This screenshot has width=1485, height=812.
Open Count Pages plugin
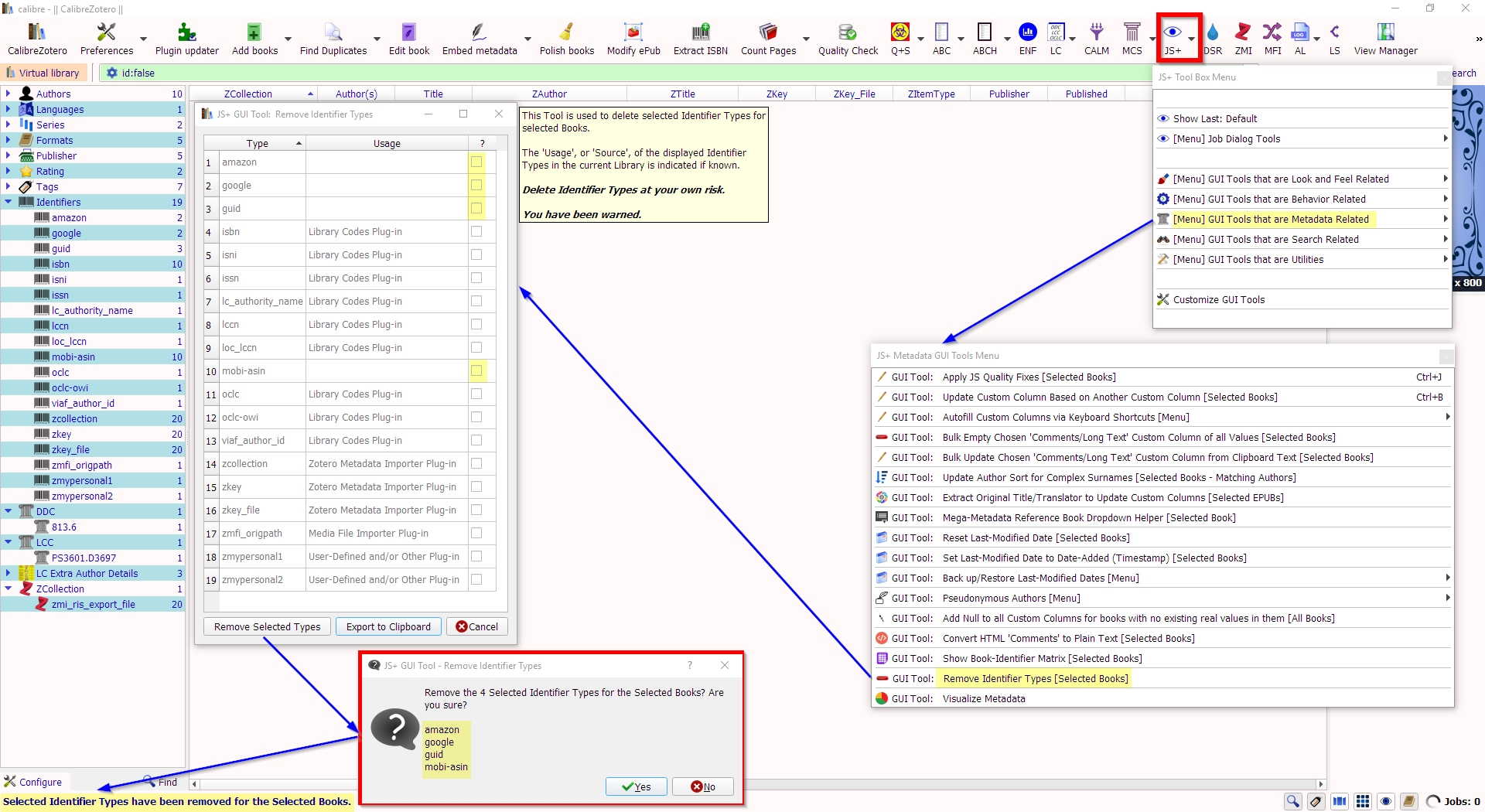click(x=768, y=39)
